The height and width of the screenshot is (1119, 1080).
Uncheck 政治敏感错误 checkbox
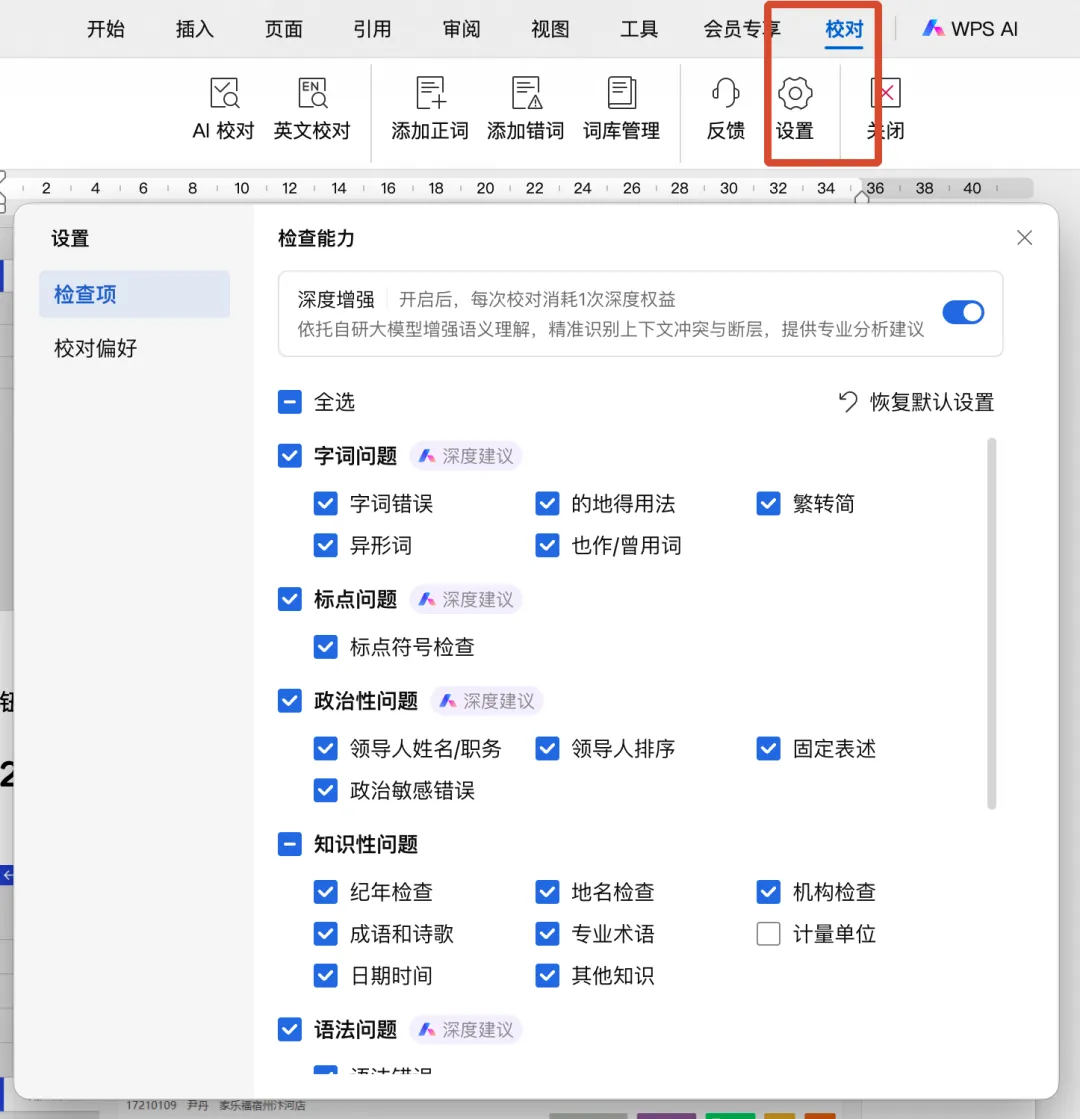point(325,791)
